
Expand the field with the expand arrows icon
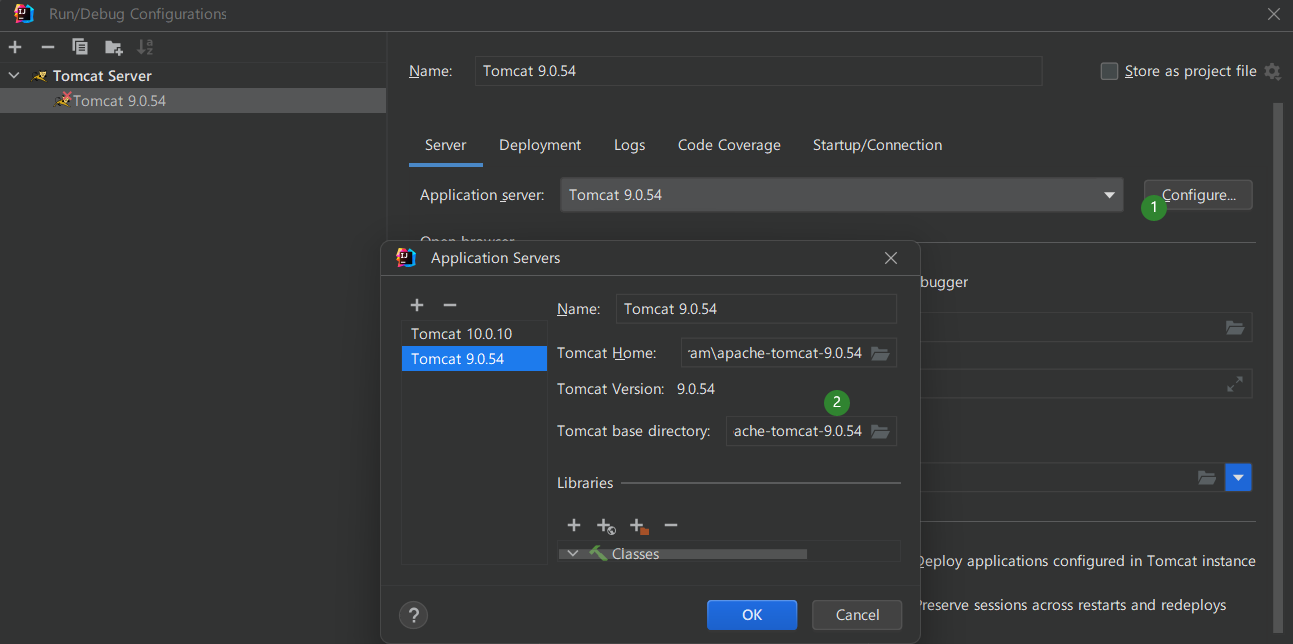pos(1235,384)
